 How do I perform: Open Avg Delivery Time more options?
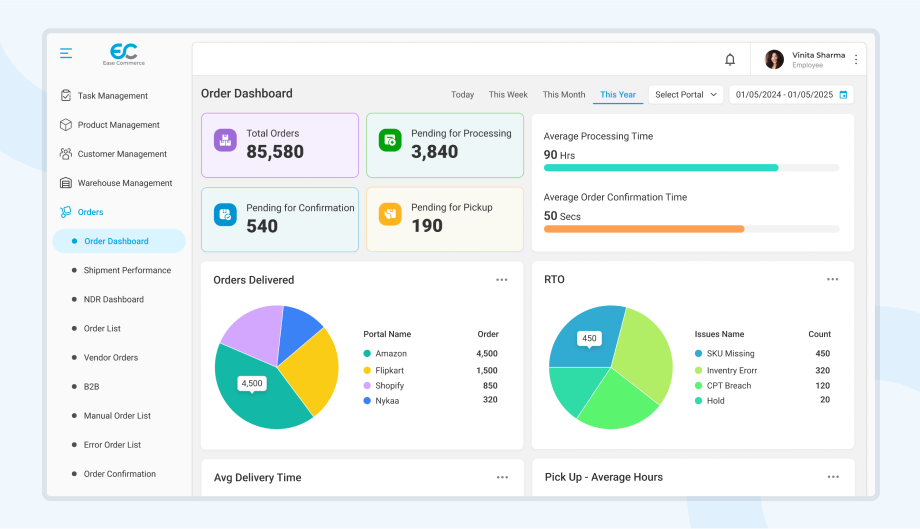pos(502,477)
